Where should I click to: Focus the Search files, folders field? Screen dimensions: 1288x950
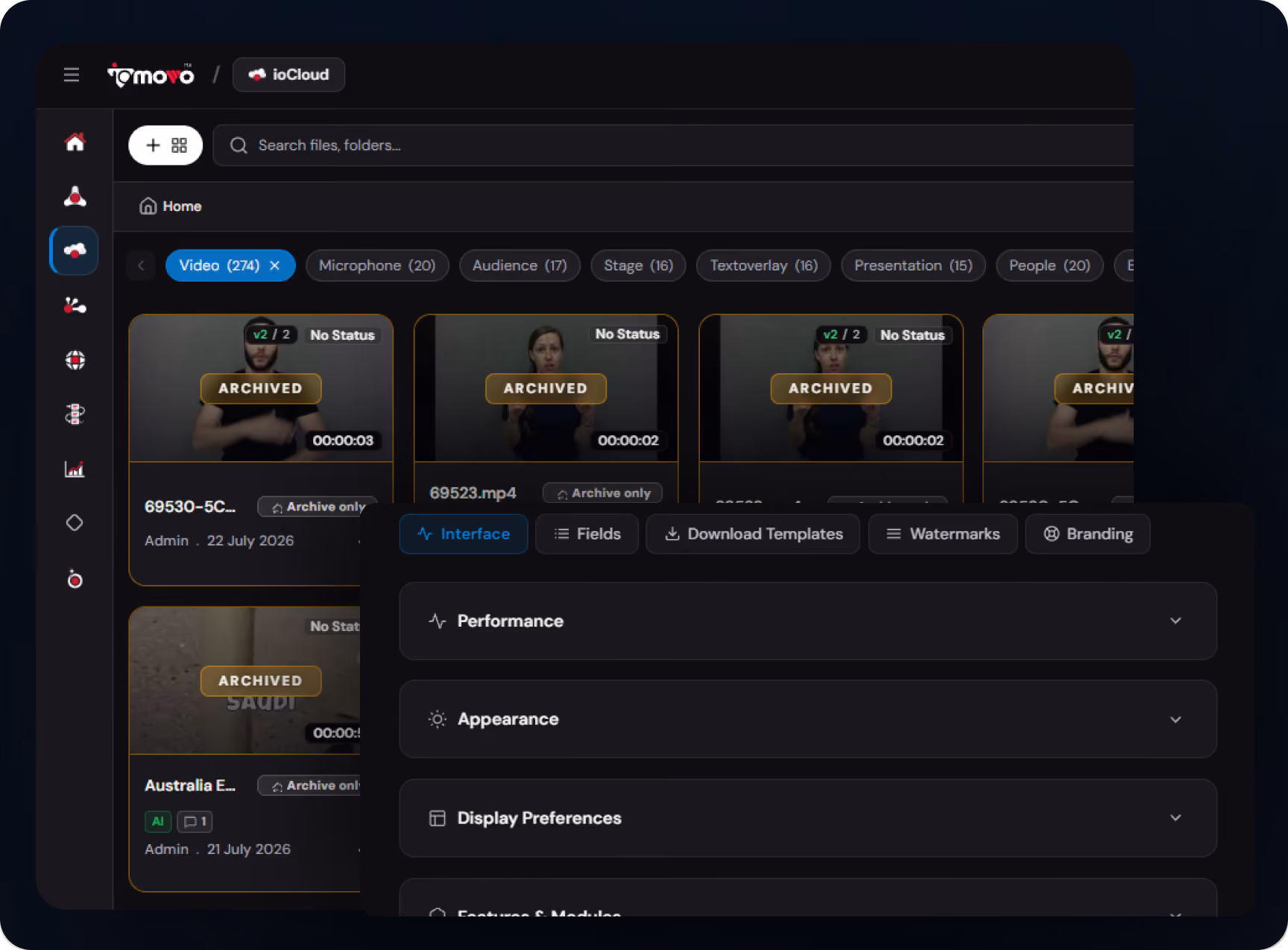[673, 145]
